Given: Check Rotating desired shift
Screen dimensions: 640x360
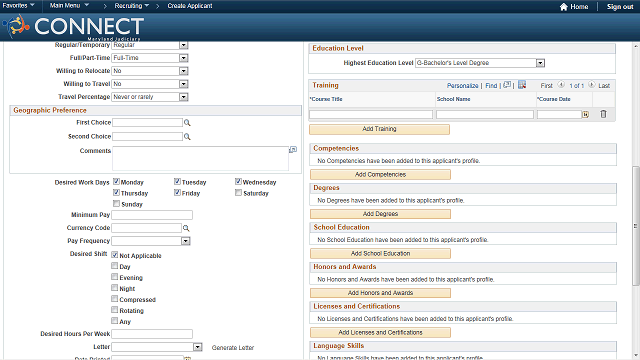Looking at the screenshot, I should pos(115,310).
